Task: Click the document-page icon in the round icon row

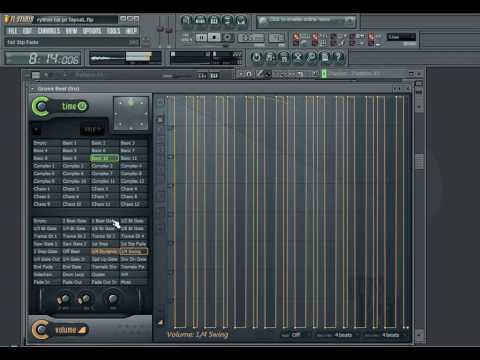Action: pyautogui.click(x=325, y=57)
